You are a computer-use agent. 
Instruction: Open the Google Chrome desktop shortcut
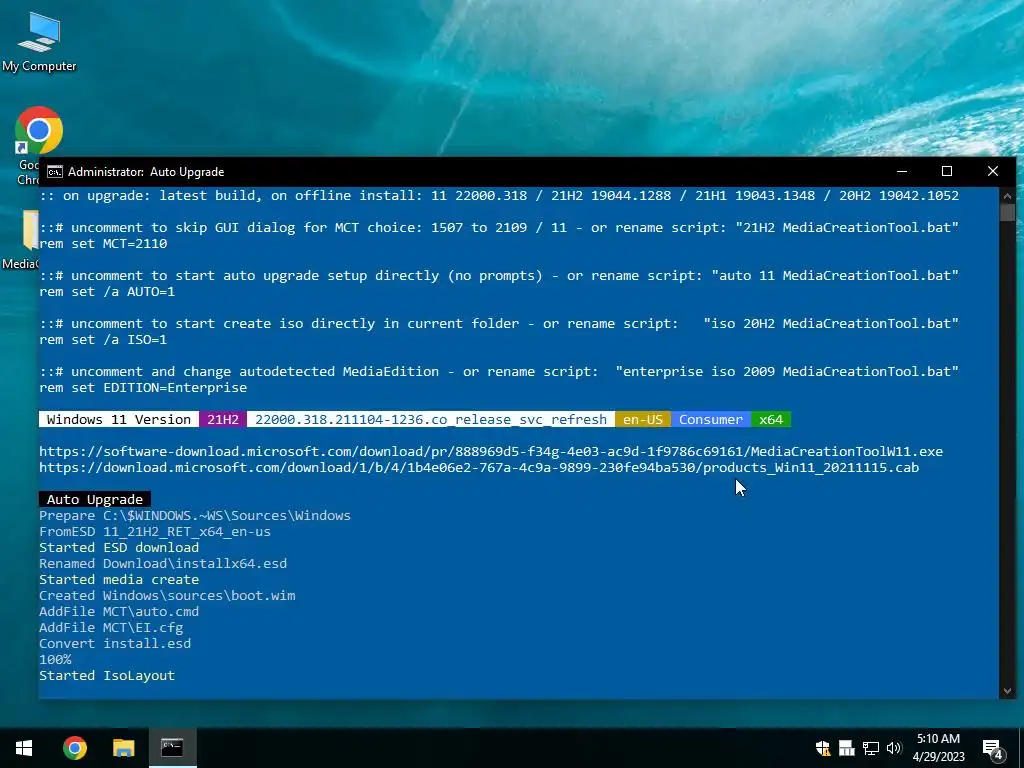click(38, 131)
